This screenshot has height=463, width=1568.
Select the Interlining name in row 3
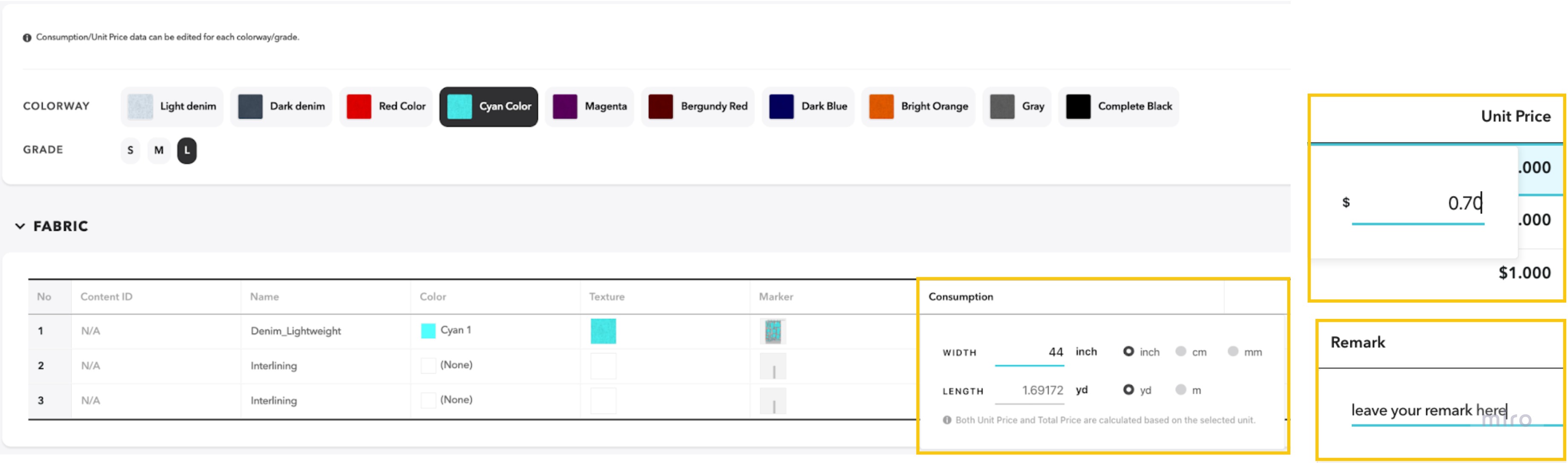coord(274,400)
